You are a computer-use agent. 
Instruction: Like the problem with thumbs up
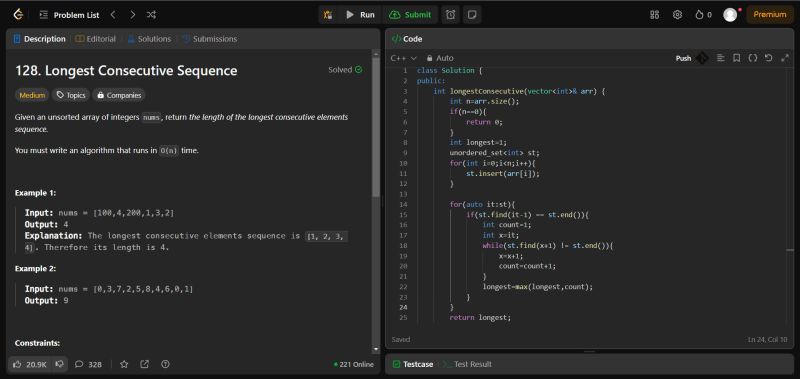point(30,364)
